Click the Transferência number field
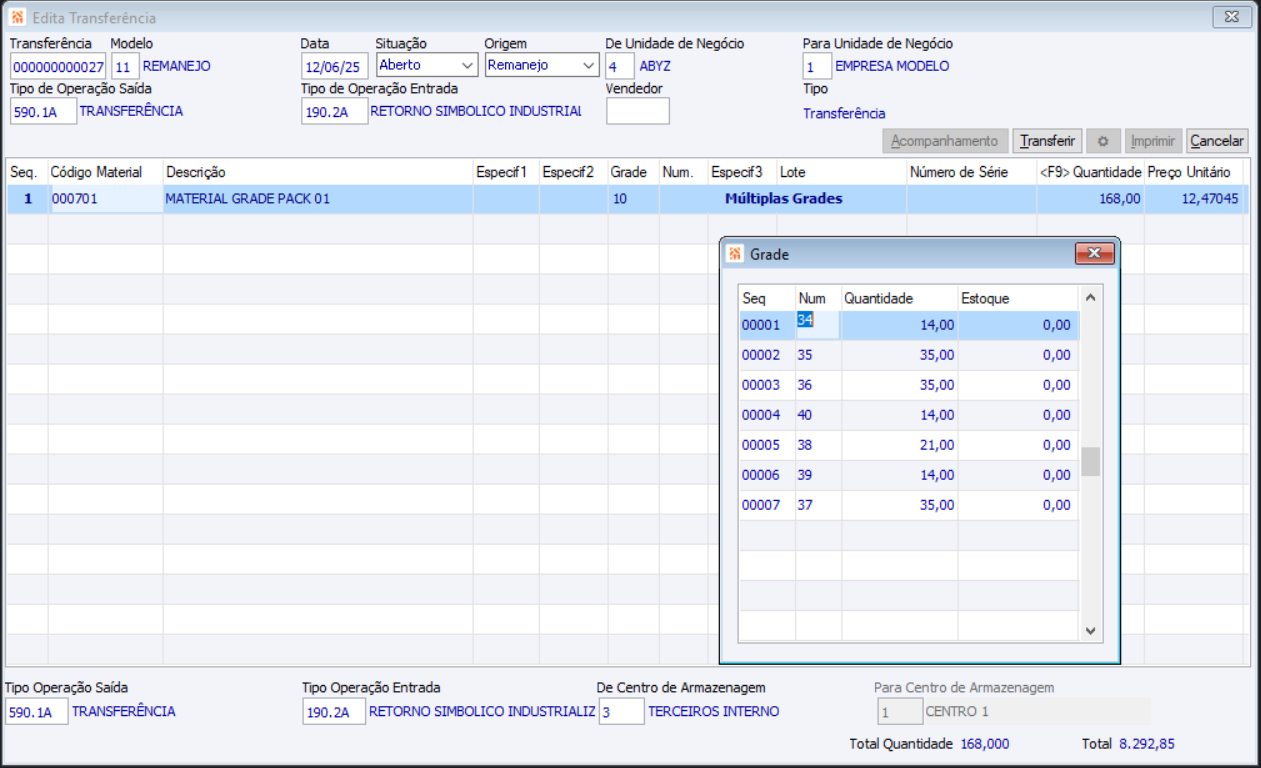The image size is (1261, 768). [58, 67]
